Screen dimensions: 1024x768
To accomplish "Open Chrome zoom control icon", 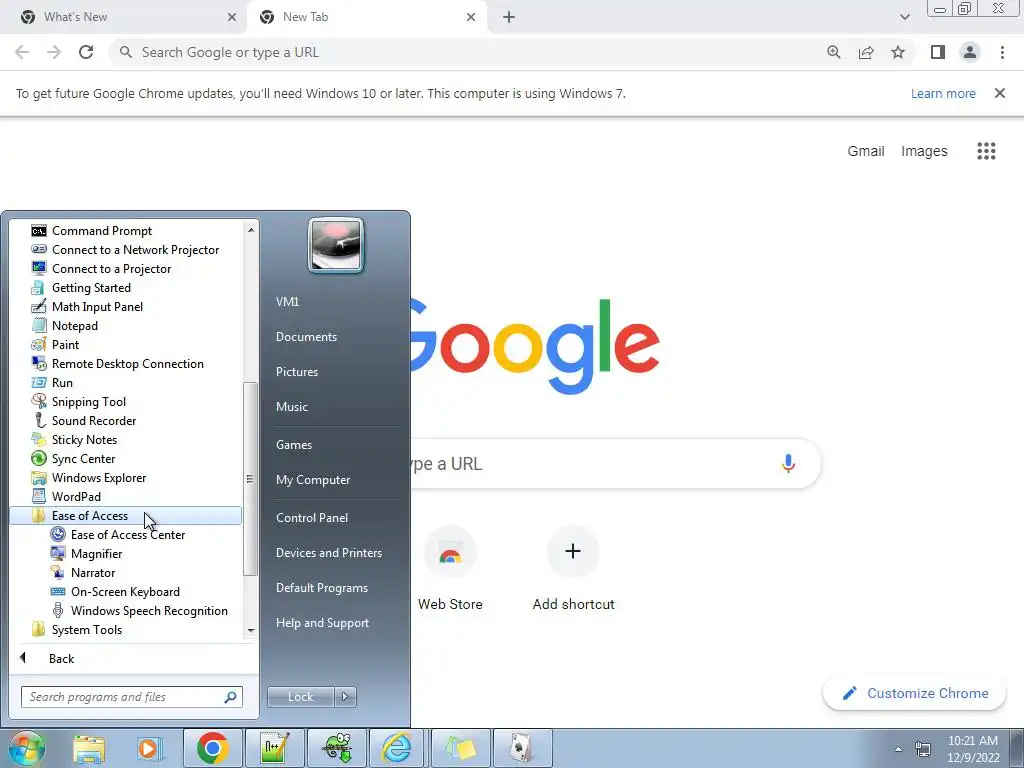I will 834,52.
